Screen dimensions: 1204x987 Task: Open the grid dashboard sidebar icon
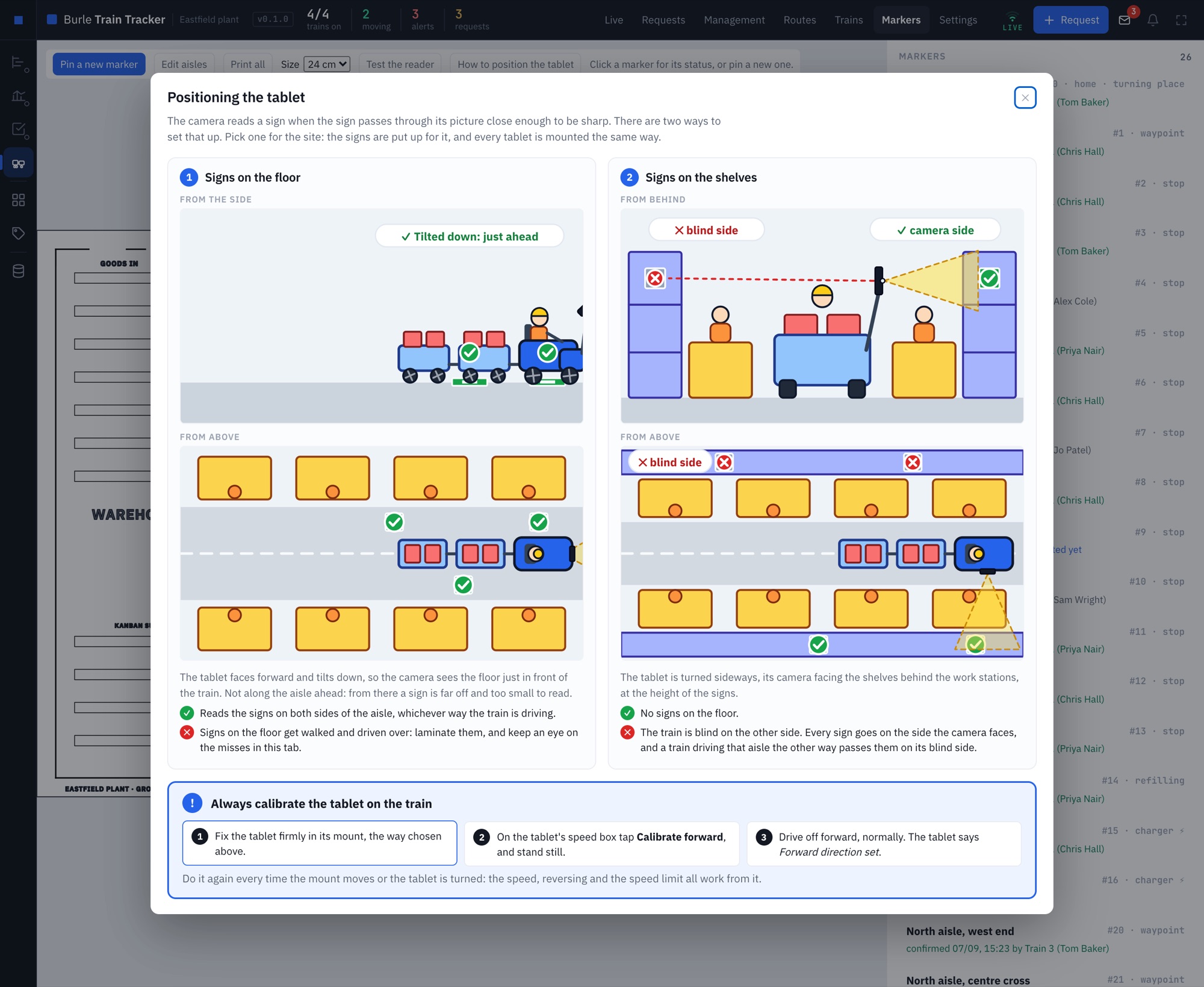19,200
